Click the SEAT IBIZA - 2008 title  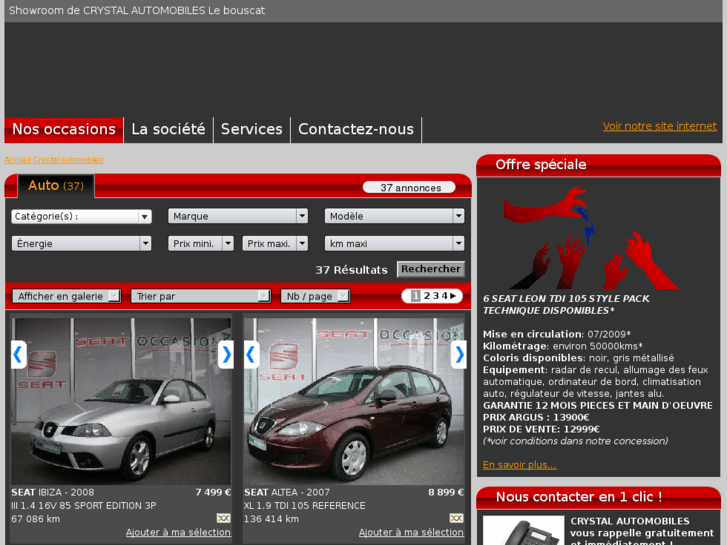tap(53, 492)
